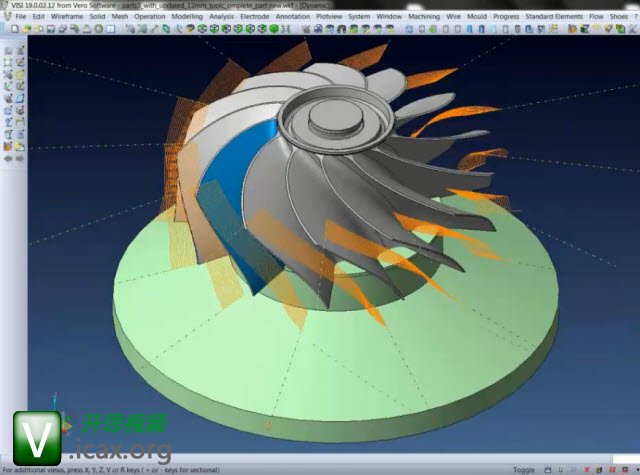
Task: Open the Electrode menu
Action: [254, 17]
